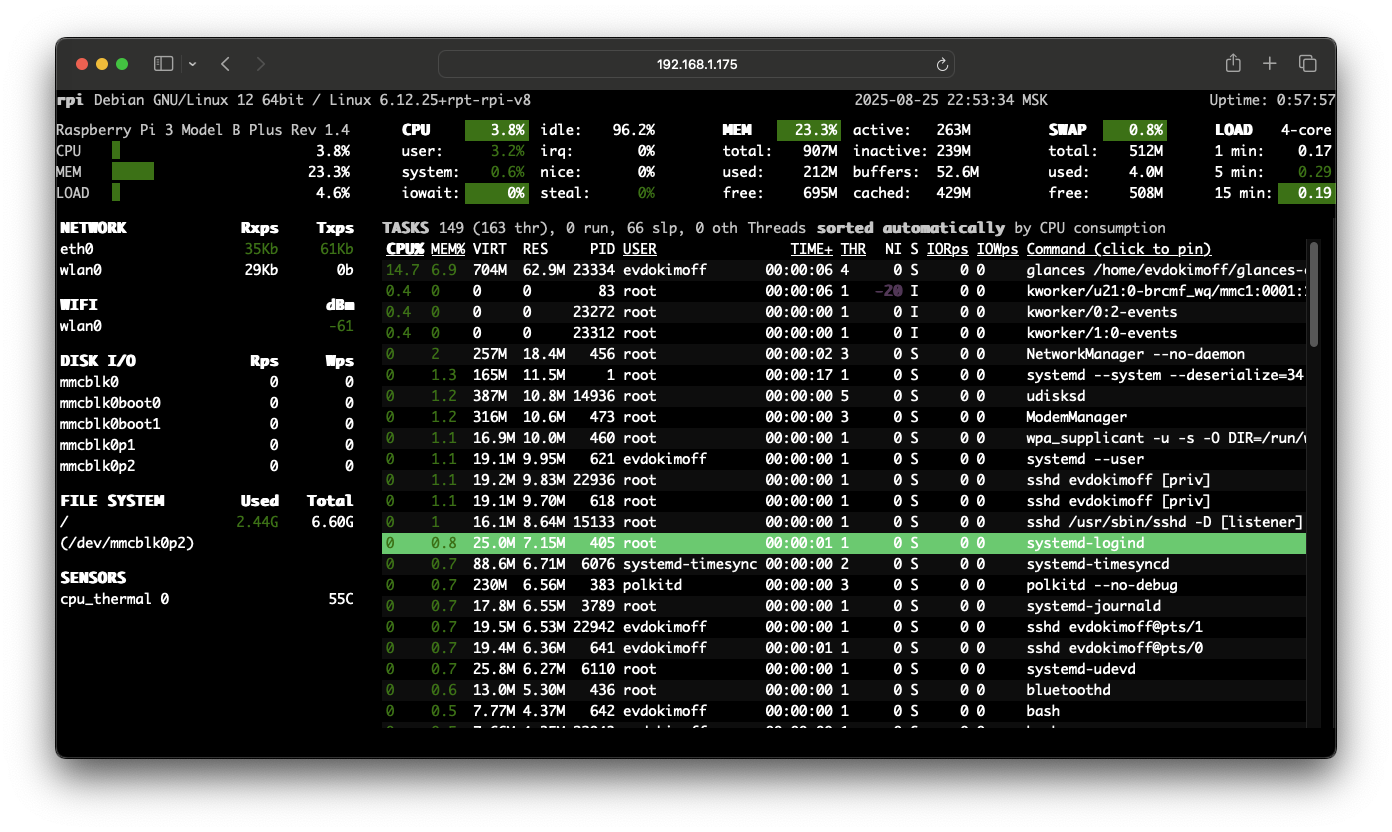Show the tab overview icon
The image size is (1392, 832).
1307,64
